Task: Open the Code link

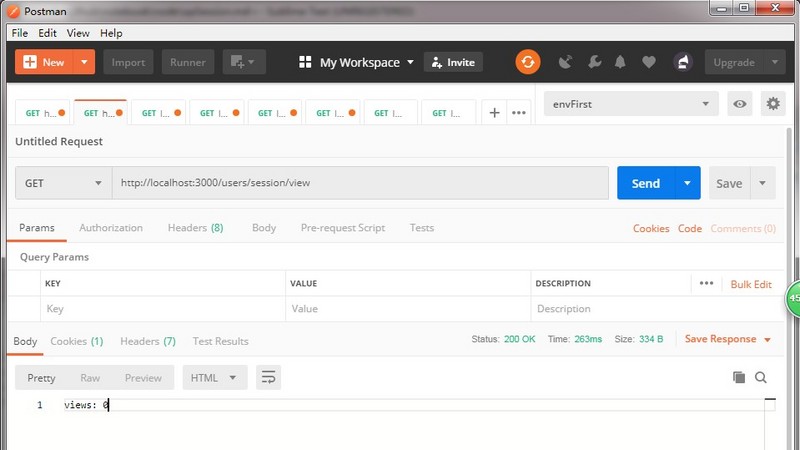Action: coord(690,229)
